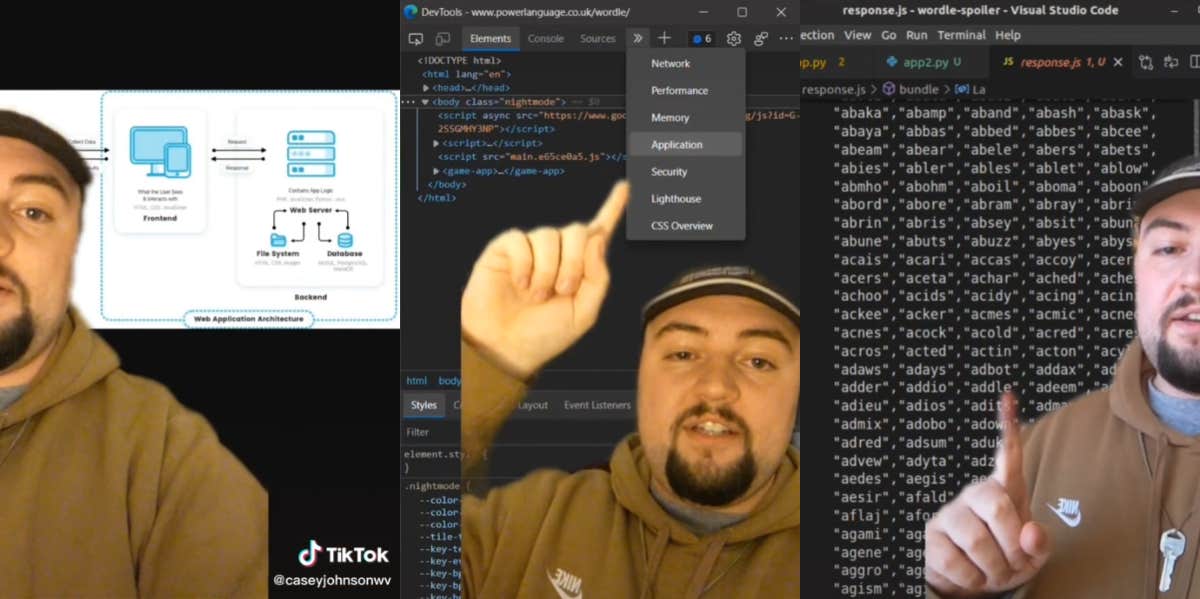Select Security from the overflow menu
Viewport: 1200px width, 599px height.
coord(686,172)
